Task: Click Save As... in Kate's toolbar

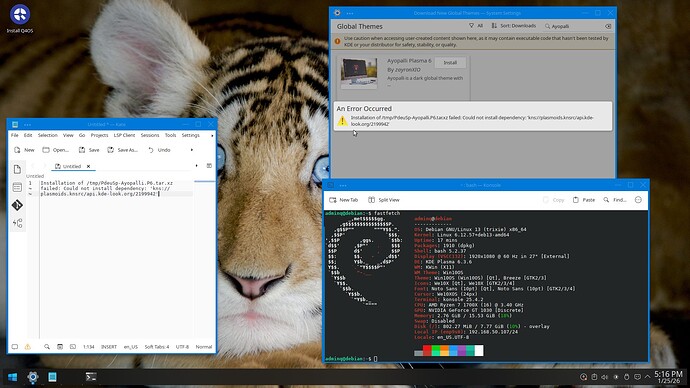Action: (x=122, y=150)
